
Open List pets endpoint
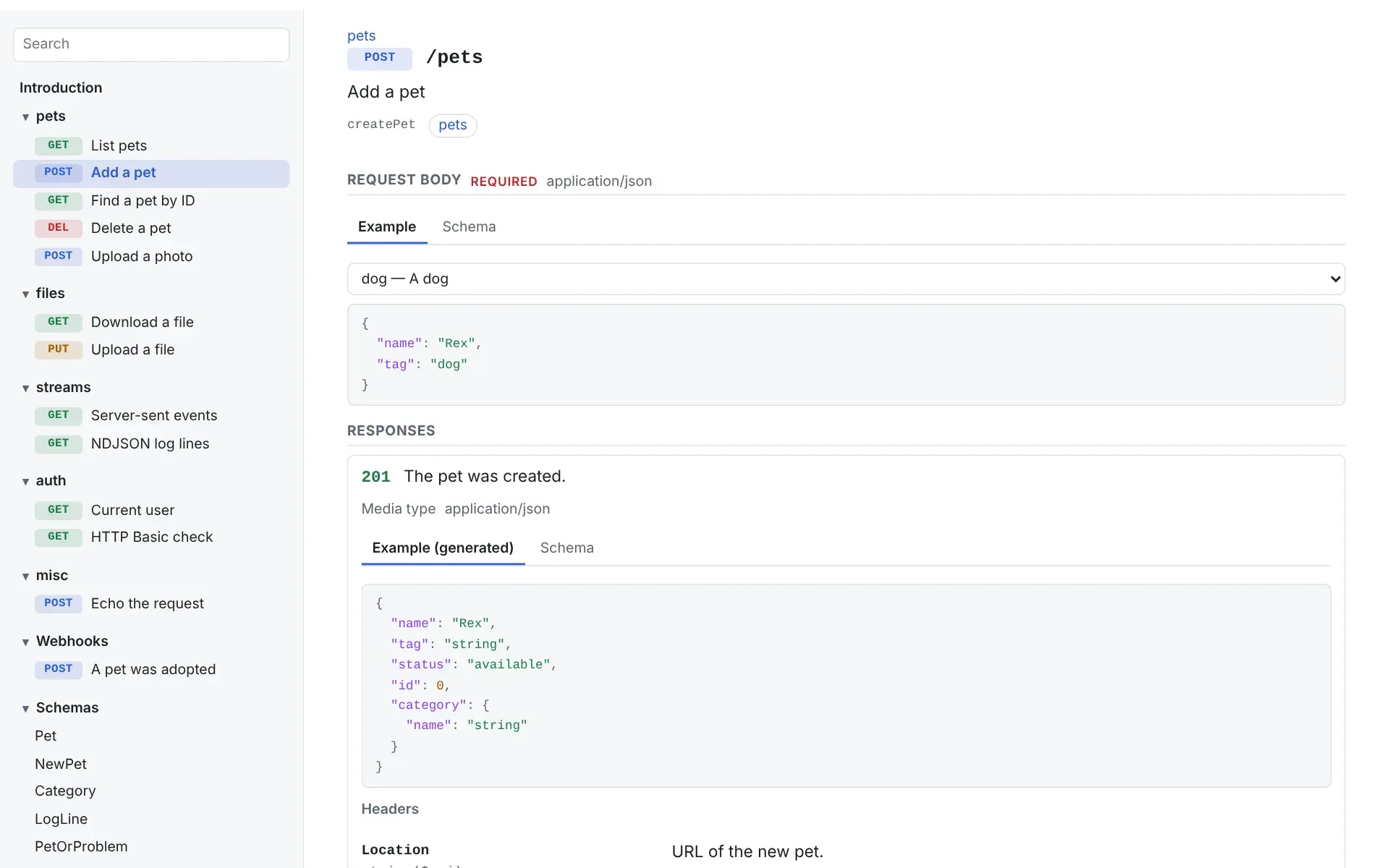pos(151,145)
